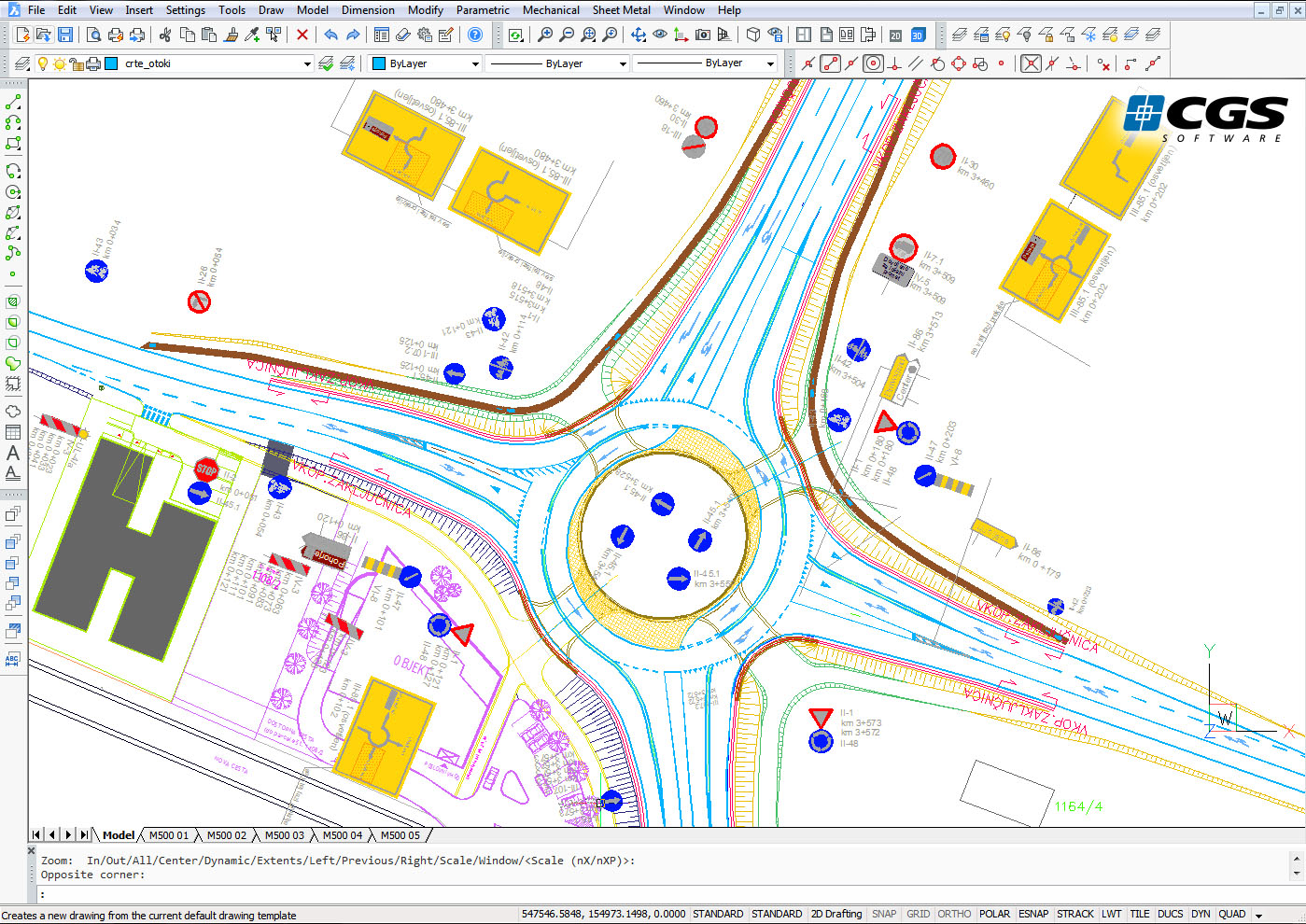Click the 2D Drafting workspace button
The image size is (1306, 924).
click(x=836, y=915)
